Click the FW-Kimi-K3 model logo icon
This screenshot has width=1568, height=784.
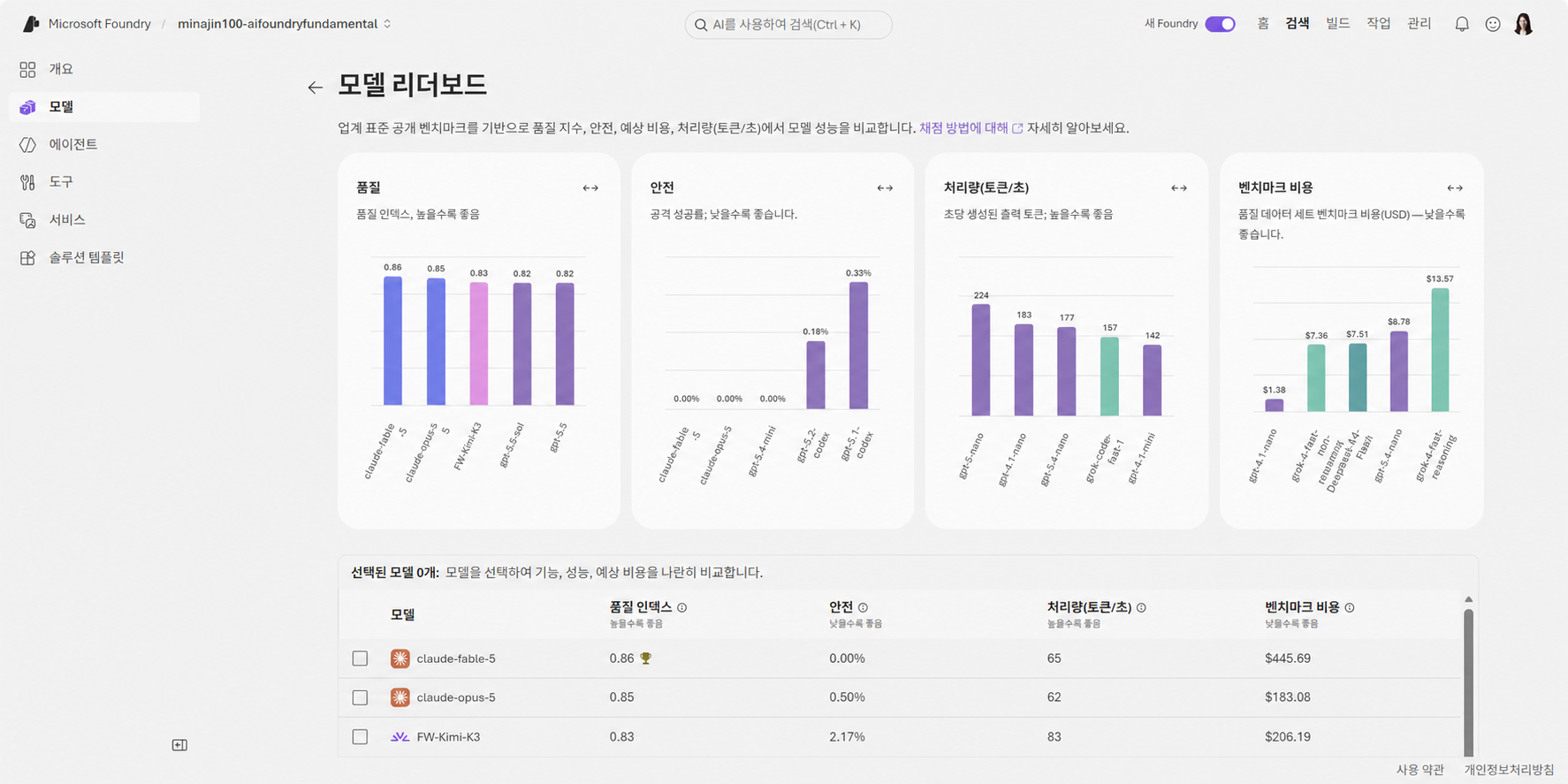(x=400, y=736)
